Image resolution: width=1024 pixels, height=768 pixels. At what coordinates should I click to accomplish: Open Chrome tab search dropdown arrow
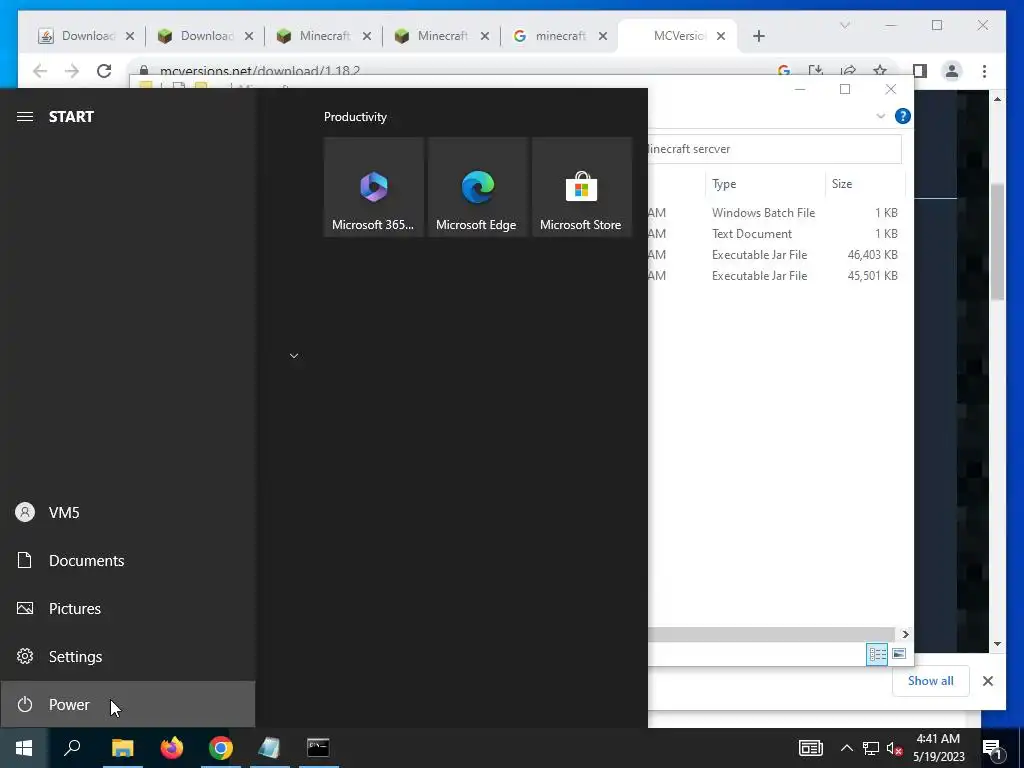(x=844, y=25)
